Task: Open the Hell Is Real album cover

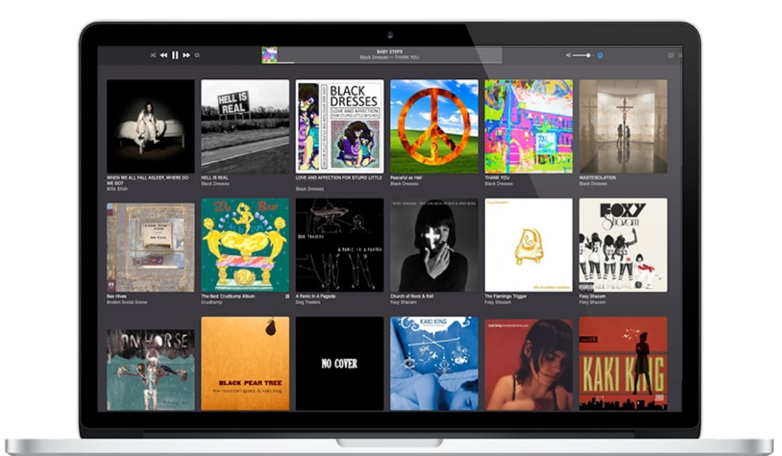Action: 245,126
